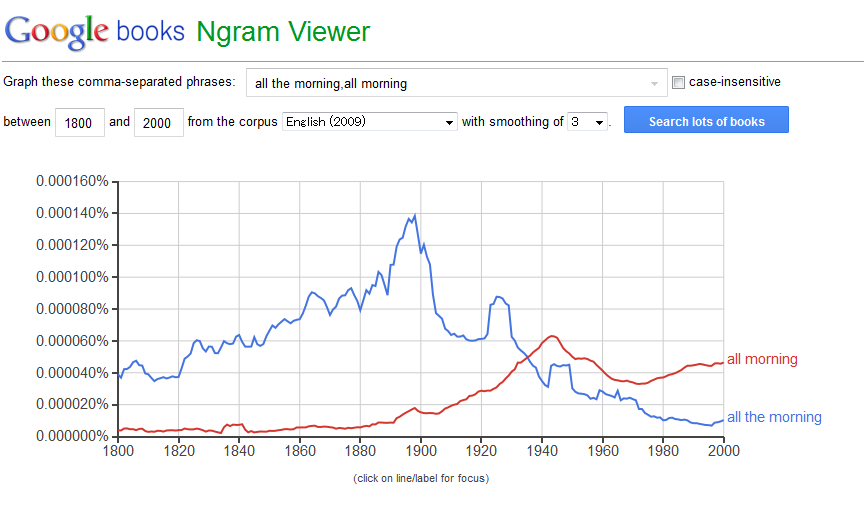
Task: Focus the red 'all morning' line label
Action: (x=762, y=359)
